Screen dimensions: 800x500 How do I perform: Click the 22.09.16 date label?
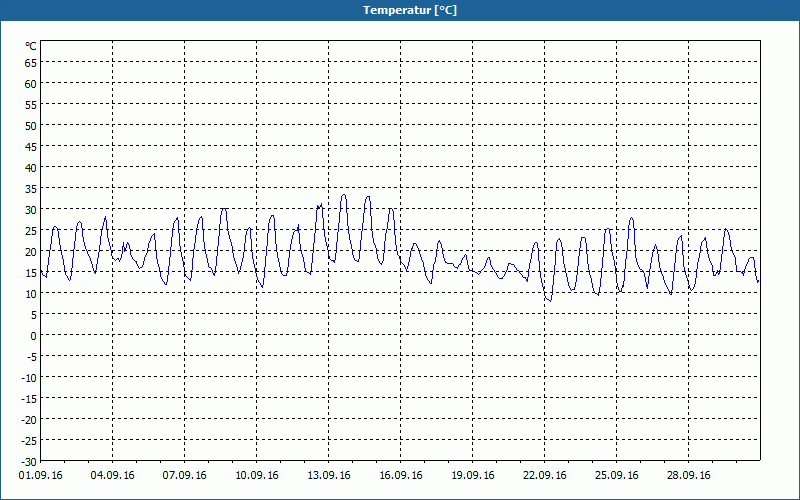(544, 476)
